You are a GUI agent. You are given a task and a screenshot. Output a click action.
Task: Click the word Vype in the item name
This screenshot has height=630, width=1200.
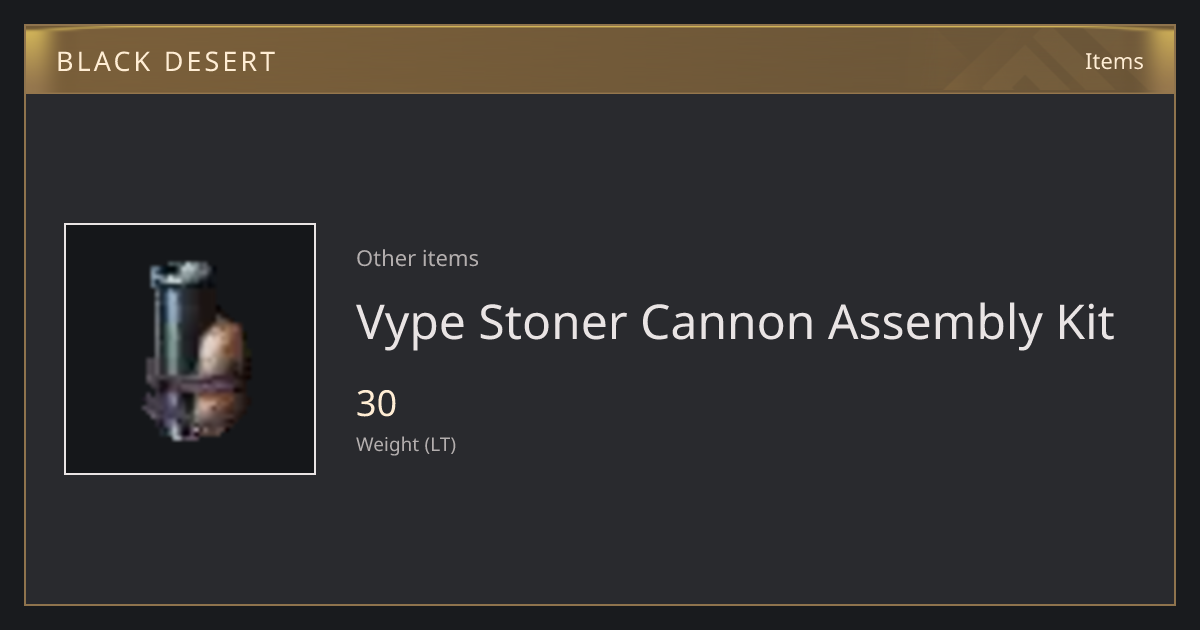click(411, 322)
